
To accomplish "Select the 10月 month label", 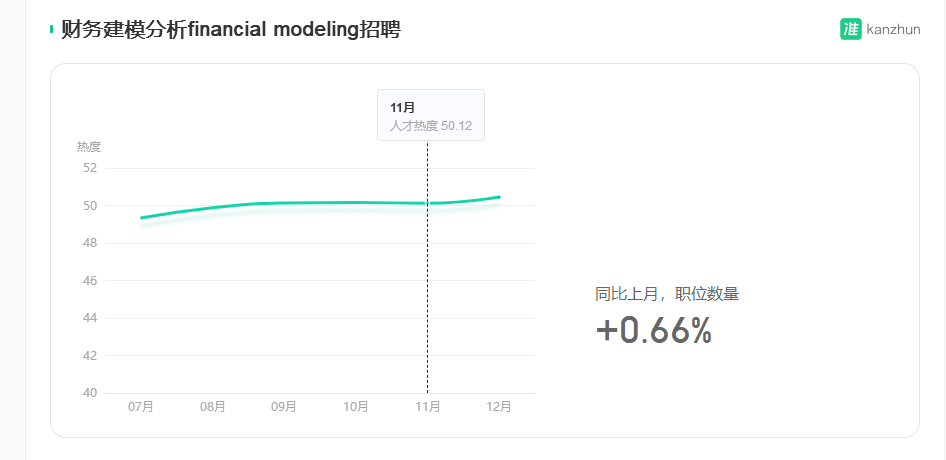I will [356, 407].
